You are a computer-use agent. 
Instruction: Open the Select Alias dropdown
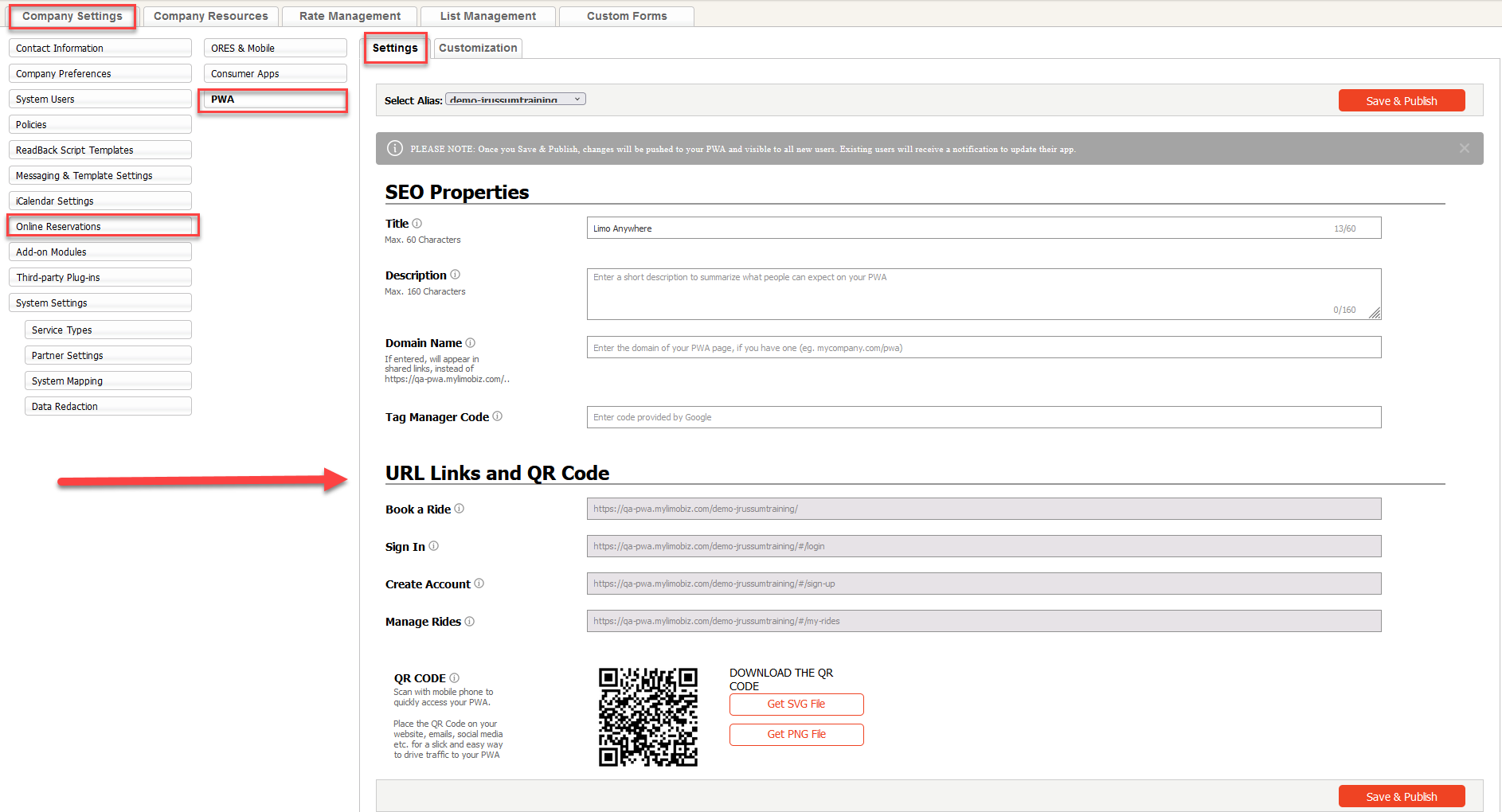pyautogui.click(x=515, y=100)
